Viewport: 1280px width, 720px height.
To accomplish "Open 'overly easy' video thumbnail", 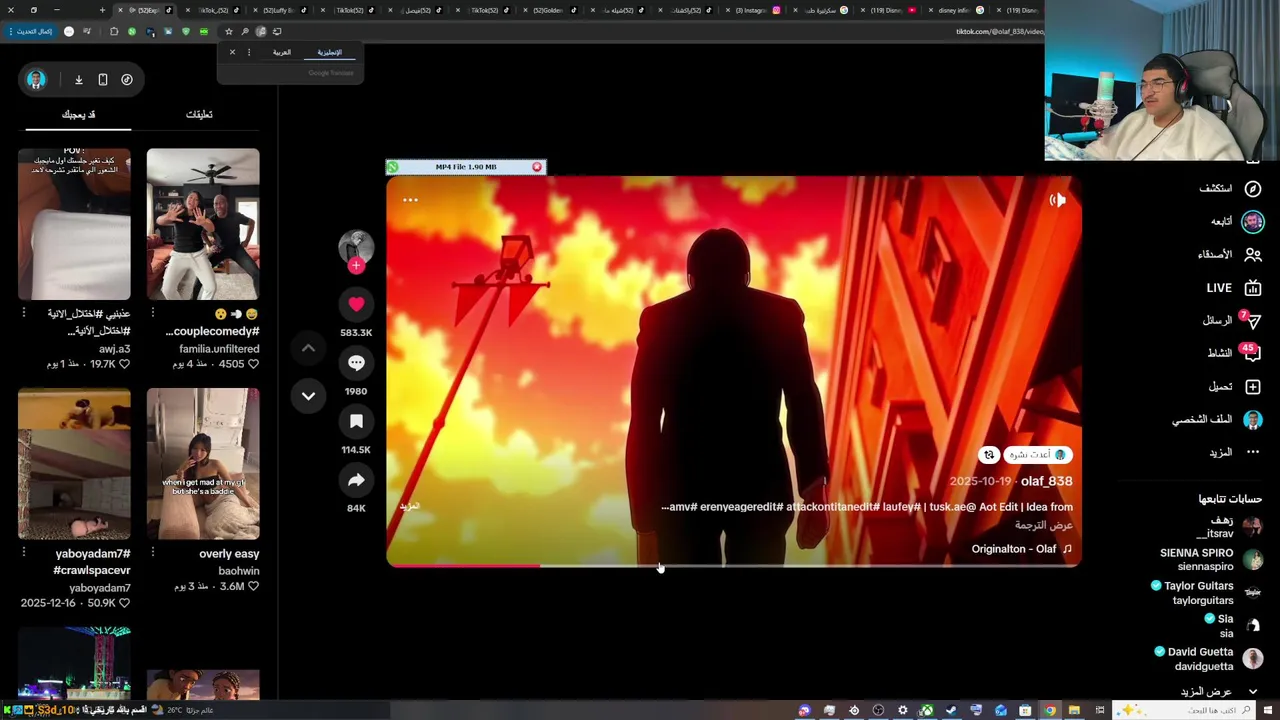I will [203, 464].
